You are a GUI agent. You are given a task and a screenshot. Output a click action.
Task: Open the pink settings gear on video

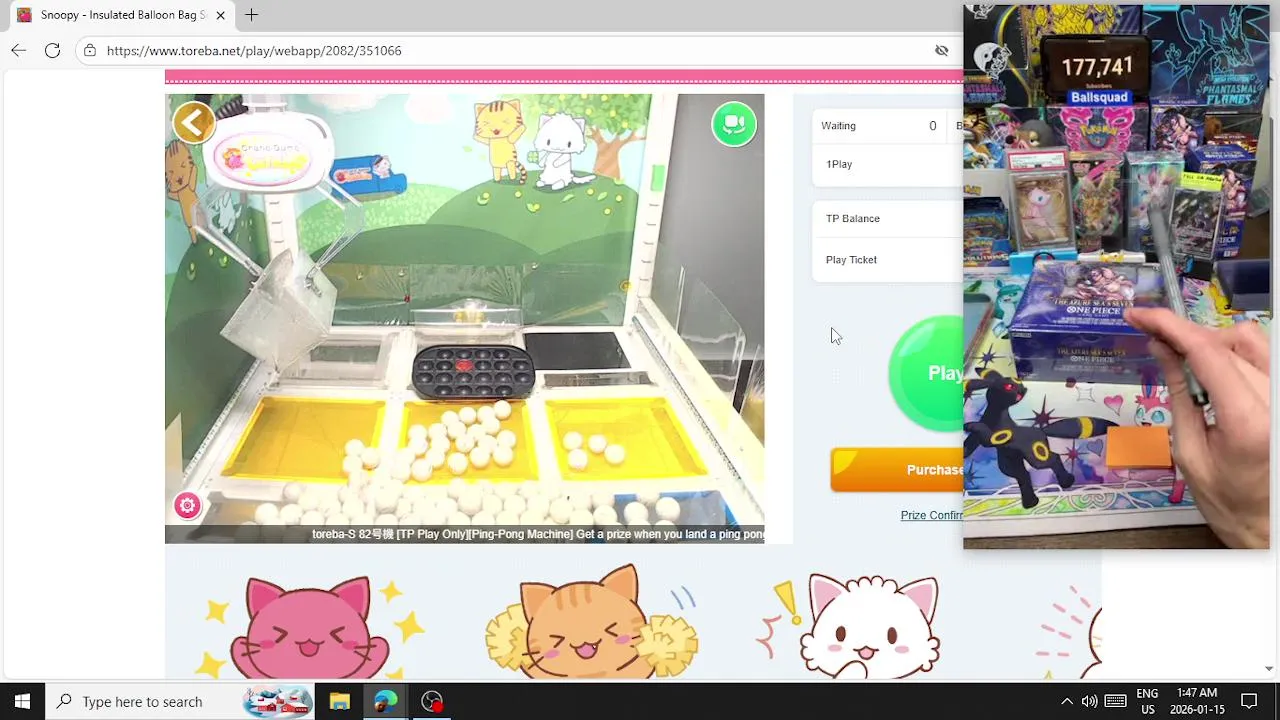(x=187, y=506)
